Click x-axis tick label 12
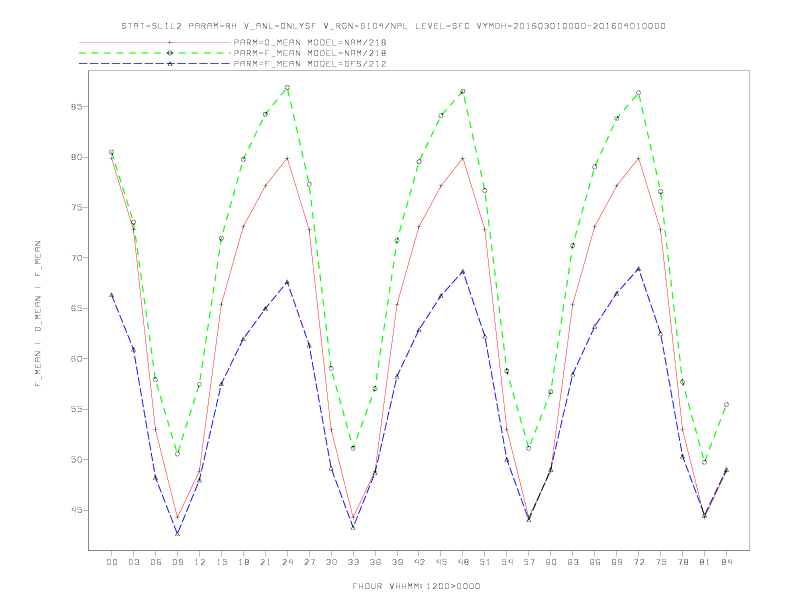Screen dimensions: 792x612 click(200, 562)
